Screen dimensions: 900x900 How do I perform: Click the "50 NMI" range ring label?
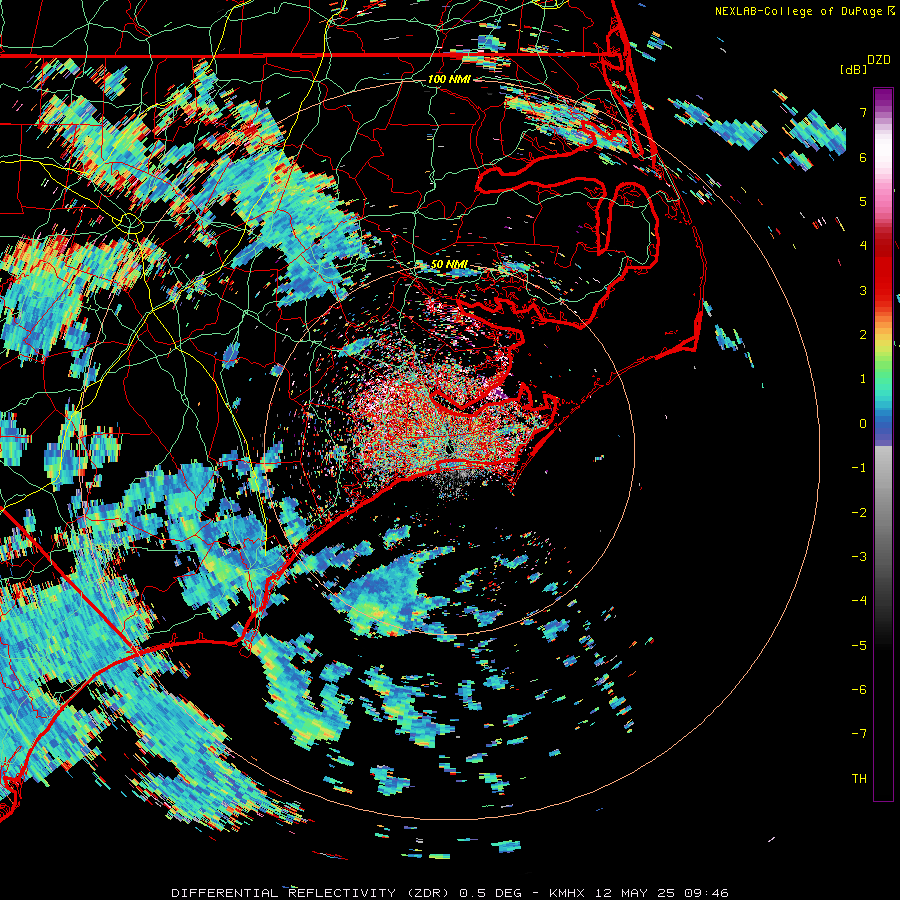(x=449, y=264)
